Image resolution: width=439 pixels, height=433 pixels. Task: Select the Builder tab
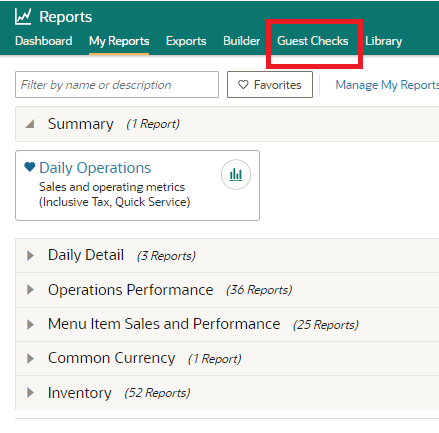coord(242,41)
